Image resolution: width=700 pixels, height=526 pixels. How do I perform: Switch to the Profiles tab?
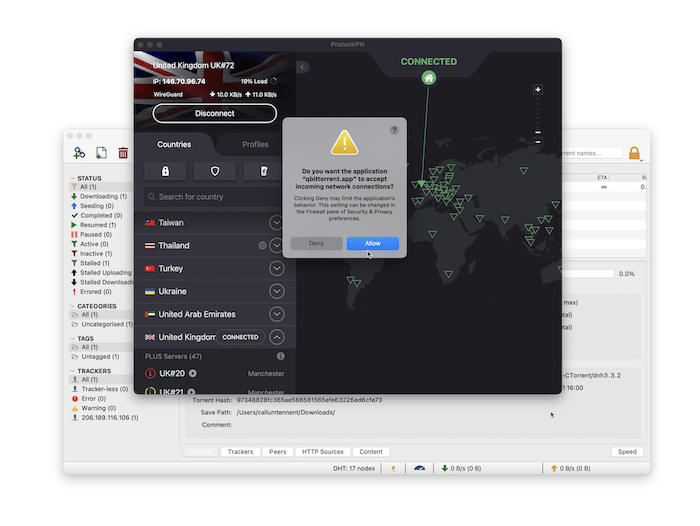point(255,144)
